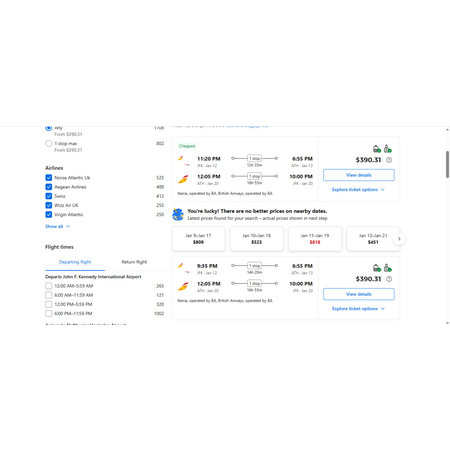Viewport: 450px width, 450px height.
Task: Click the price info icon beside first $390.31
Action: (389, 160)
